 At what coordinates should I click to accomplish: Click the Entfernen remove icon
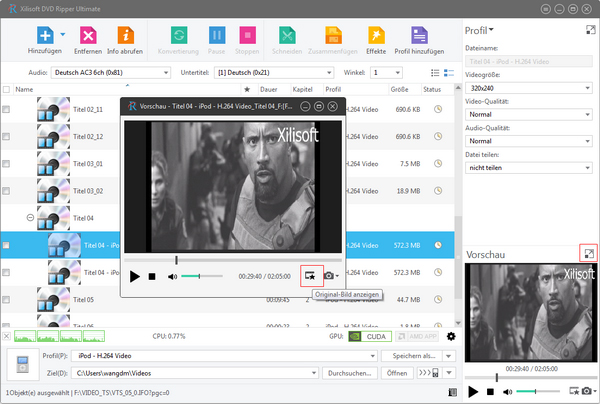(x=88, y=35)
